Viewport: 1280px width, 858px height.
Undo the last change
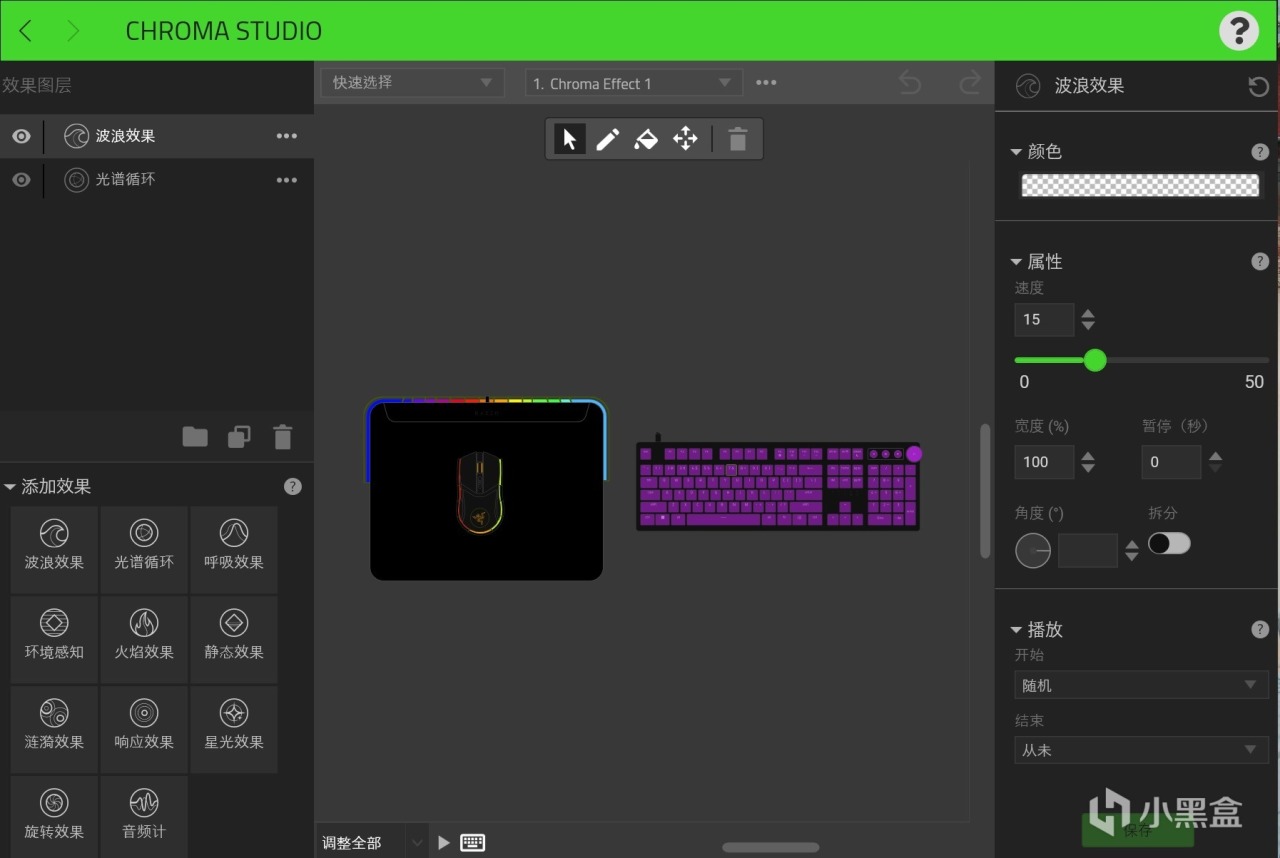click(909, 83)
